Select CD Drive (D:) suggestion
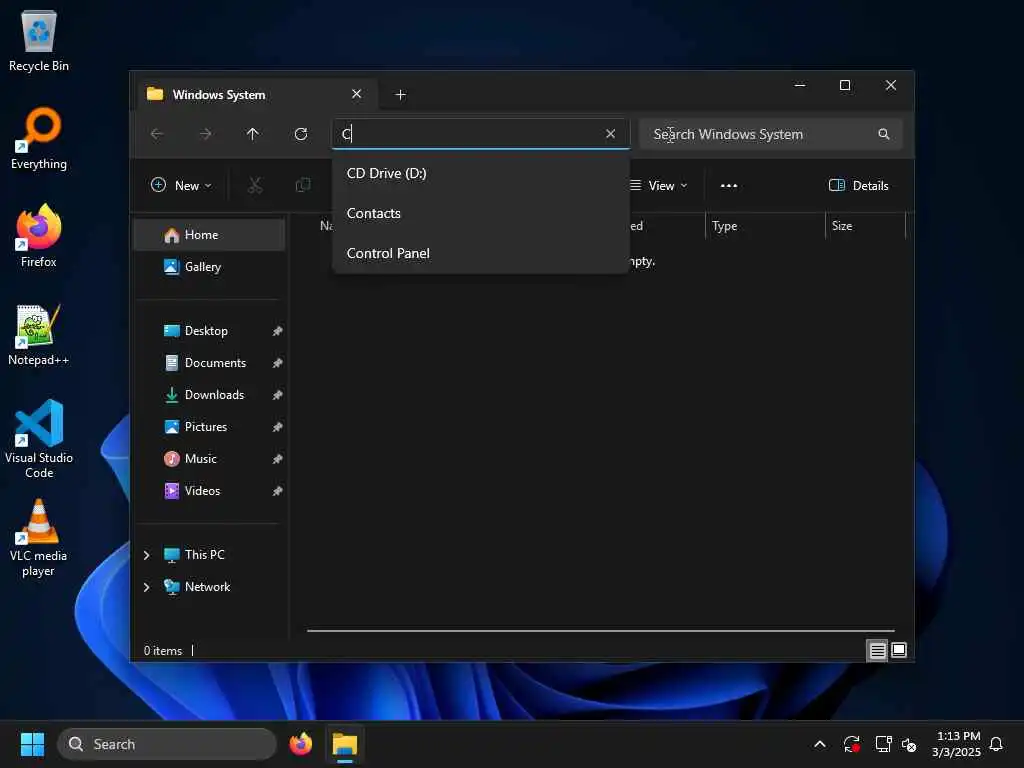Image resolution: width=1024 pixels, height=768 pixels. coord(481,173)
